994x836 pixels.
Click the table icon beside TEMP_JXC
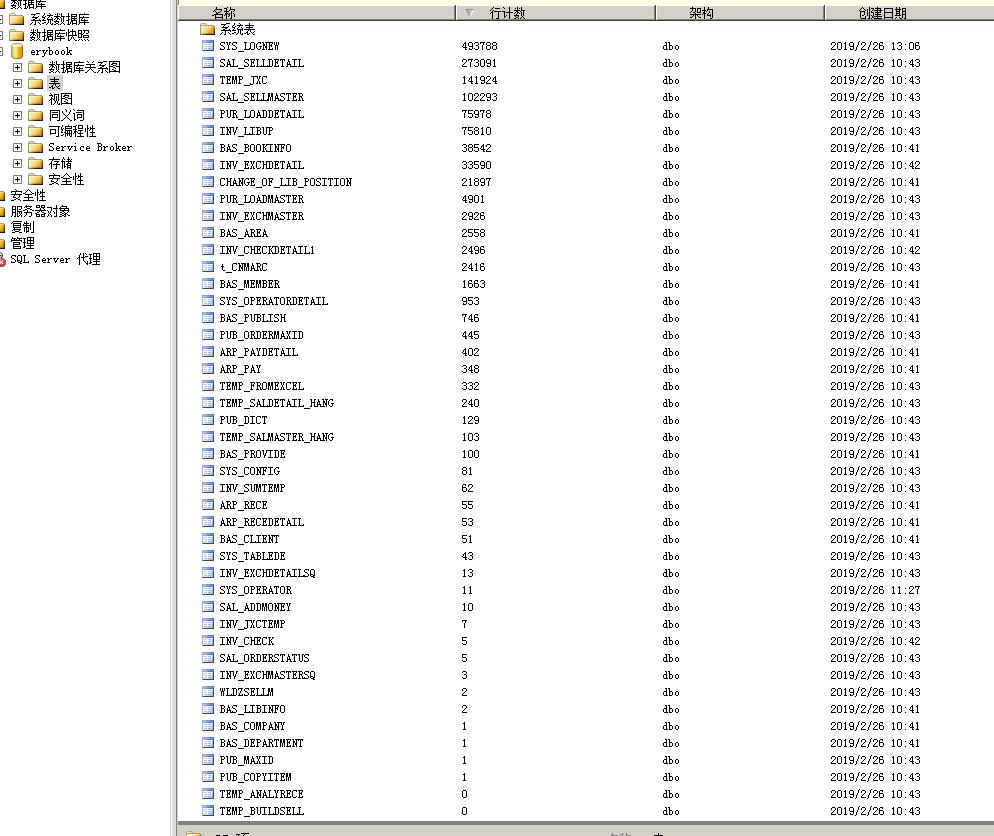click(207, 80)
